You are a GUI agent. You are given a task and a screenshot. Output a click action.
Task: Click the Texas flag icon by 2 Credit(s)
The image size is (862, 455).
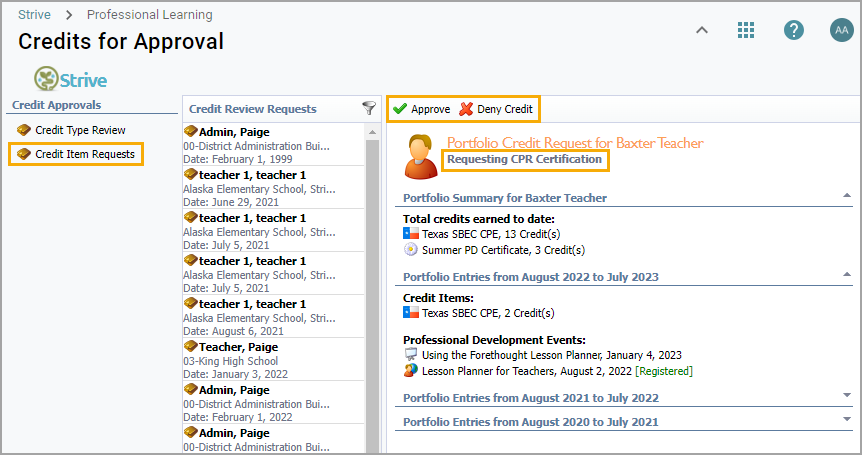point(411,313)
